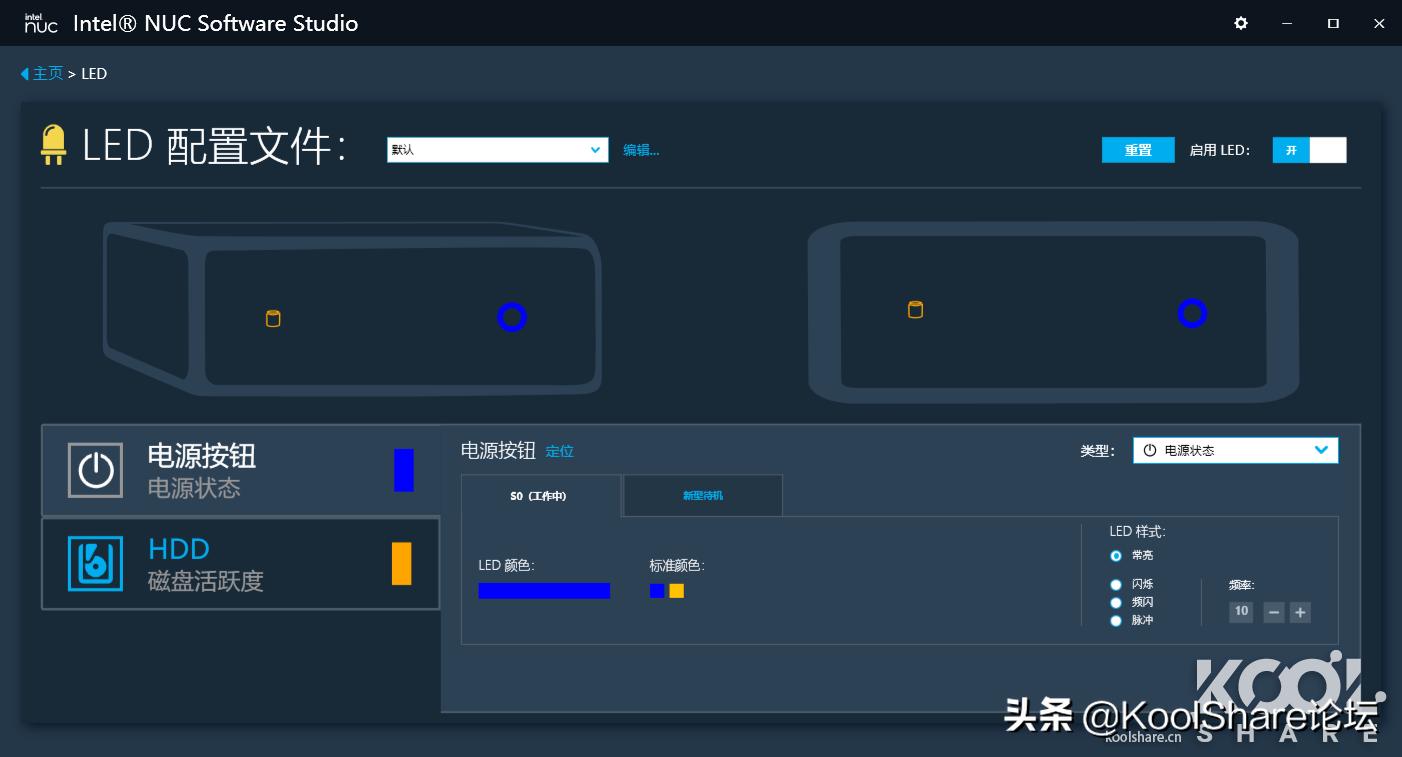Click the 编辑... link beside the profile selector

tap(641, 149)
